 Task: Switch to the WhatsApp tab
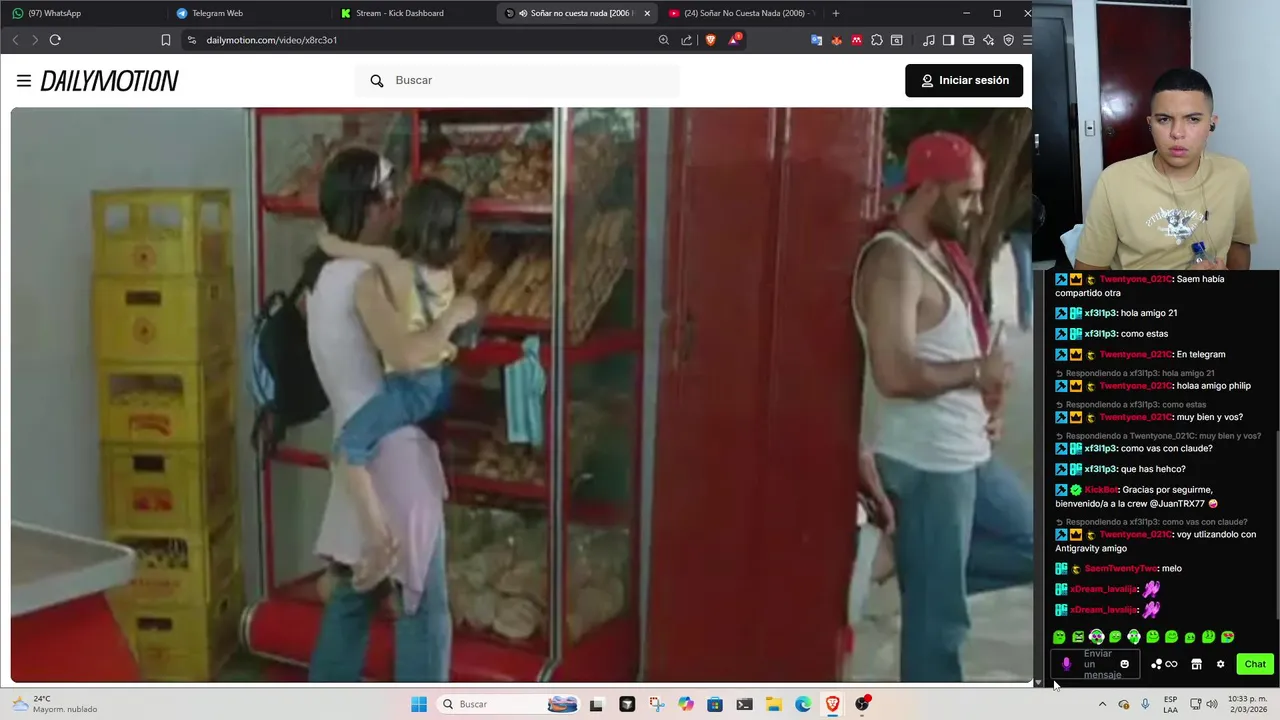[x=82, y=13]
